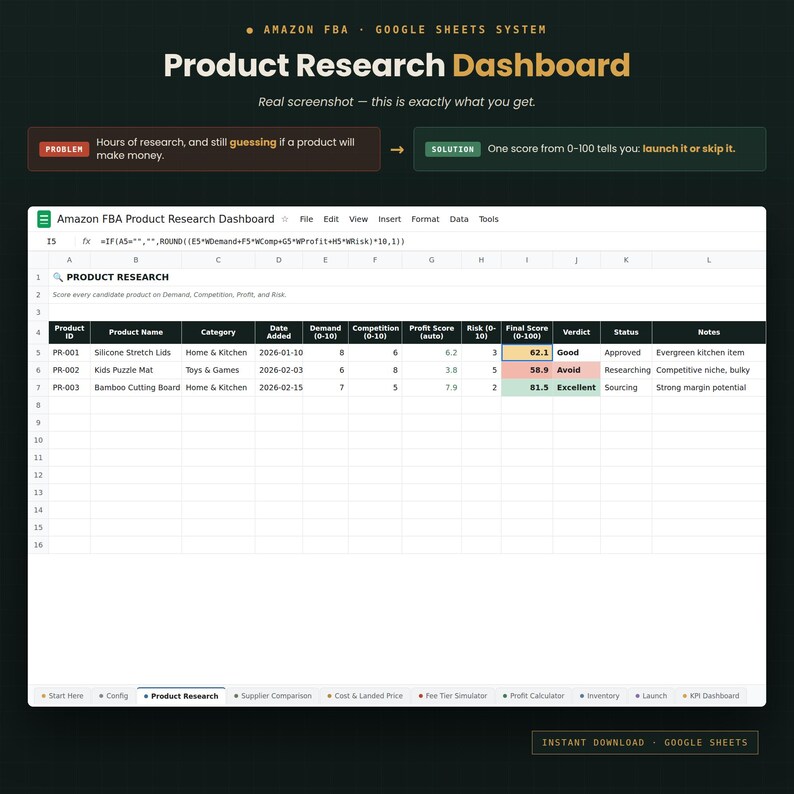Select the Bamboo Cutting Board cell
794x794 pixels.
136,387
